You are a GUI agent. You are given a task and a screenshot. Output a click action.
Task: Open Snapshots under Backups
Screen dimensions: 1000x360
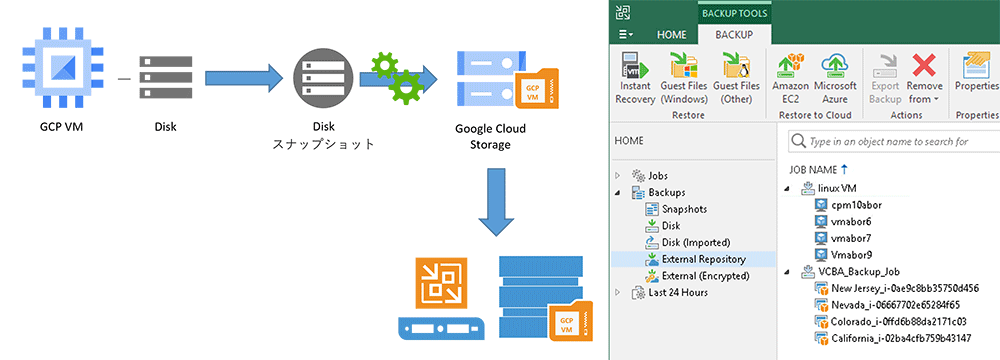coord(684,209)
